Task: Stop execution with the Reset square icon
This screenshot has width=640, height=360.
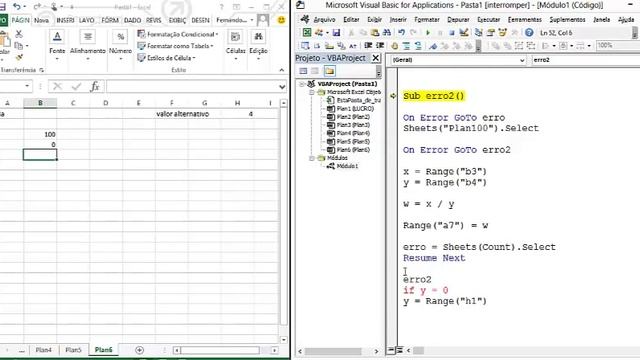Action: click(x=452, y=33)
